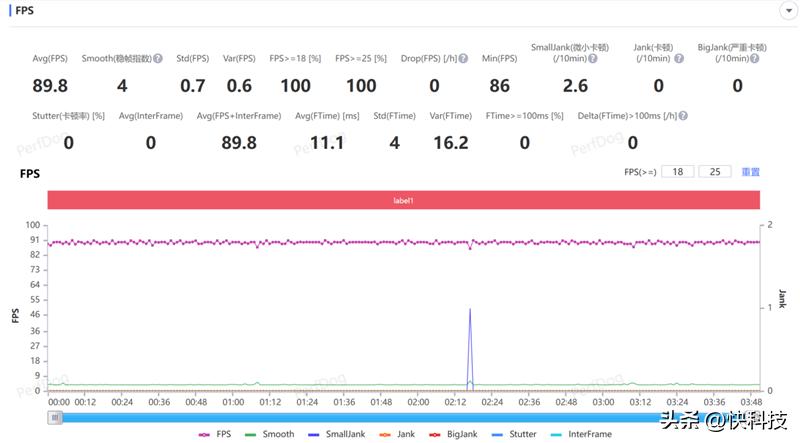Viewport: 800px width, 443px height.
Task: Click the Min(FPS) value 86
Action: [499, 86]
